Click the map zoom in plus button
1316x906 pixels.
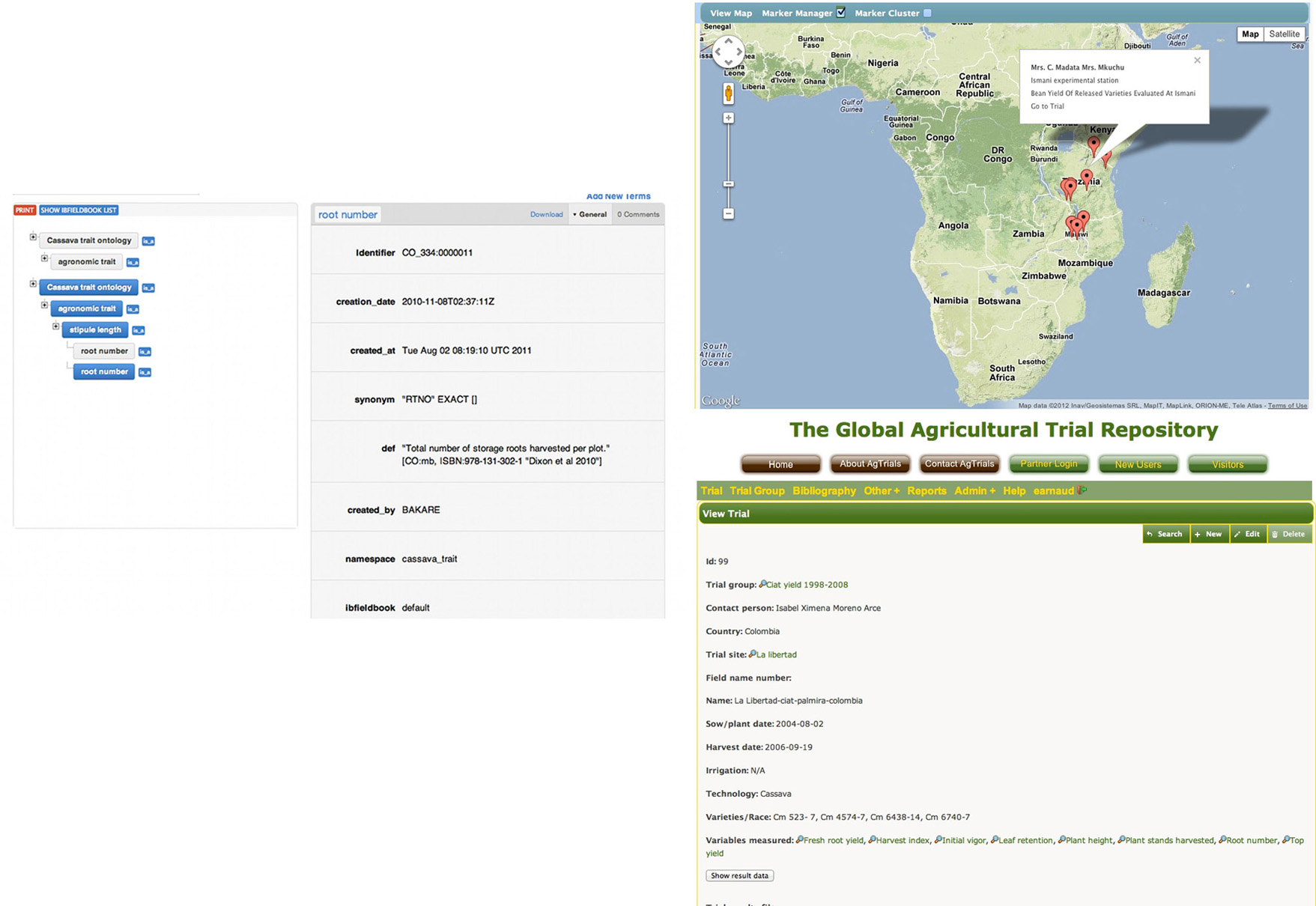pyautogui.click(x=728, y=118)
